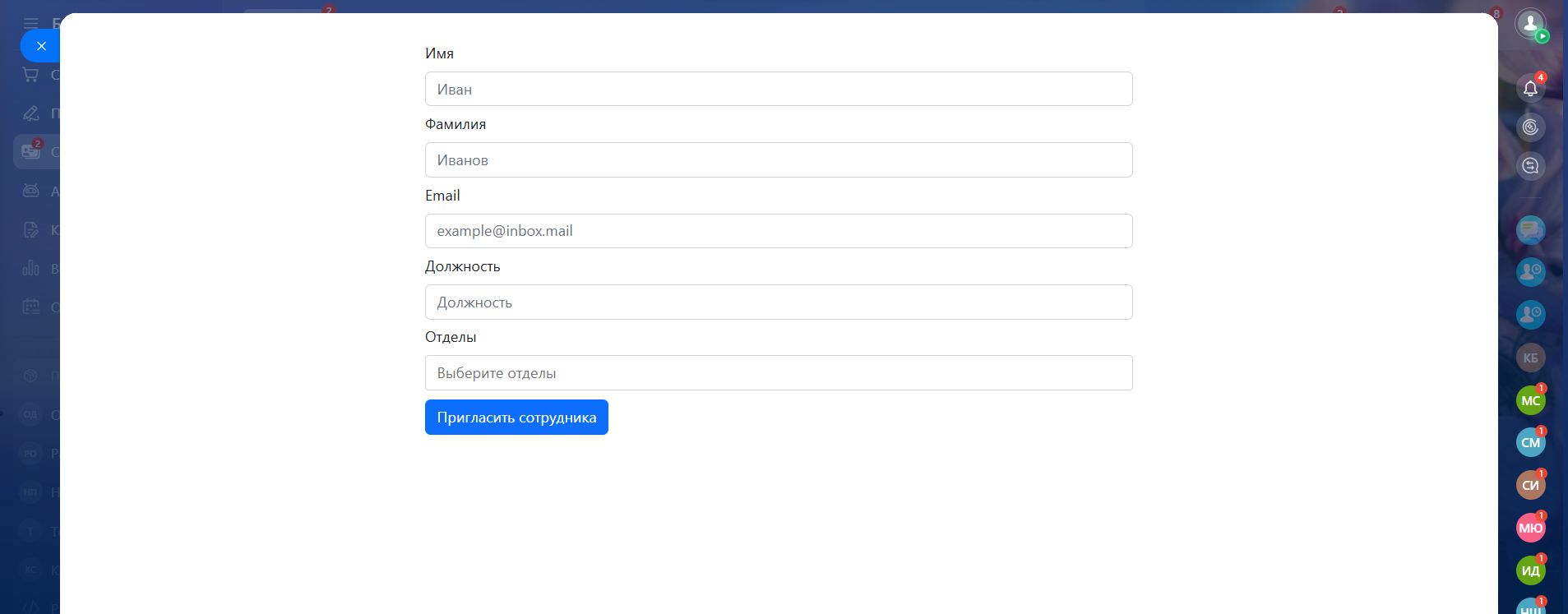Click into the Email input field

click(778, 231)
